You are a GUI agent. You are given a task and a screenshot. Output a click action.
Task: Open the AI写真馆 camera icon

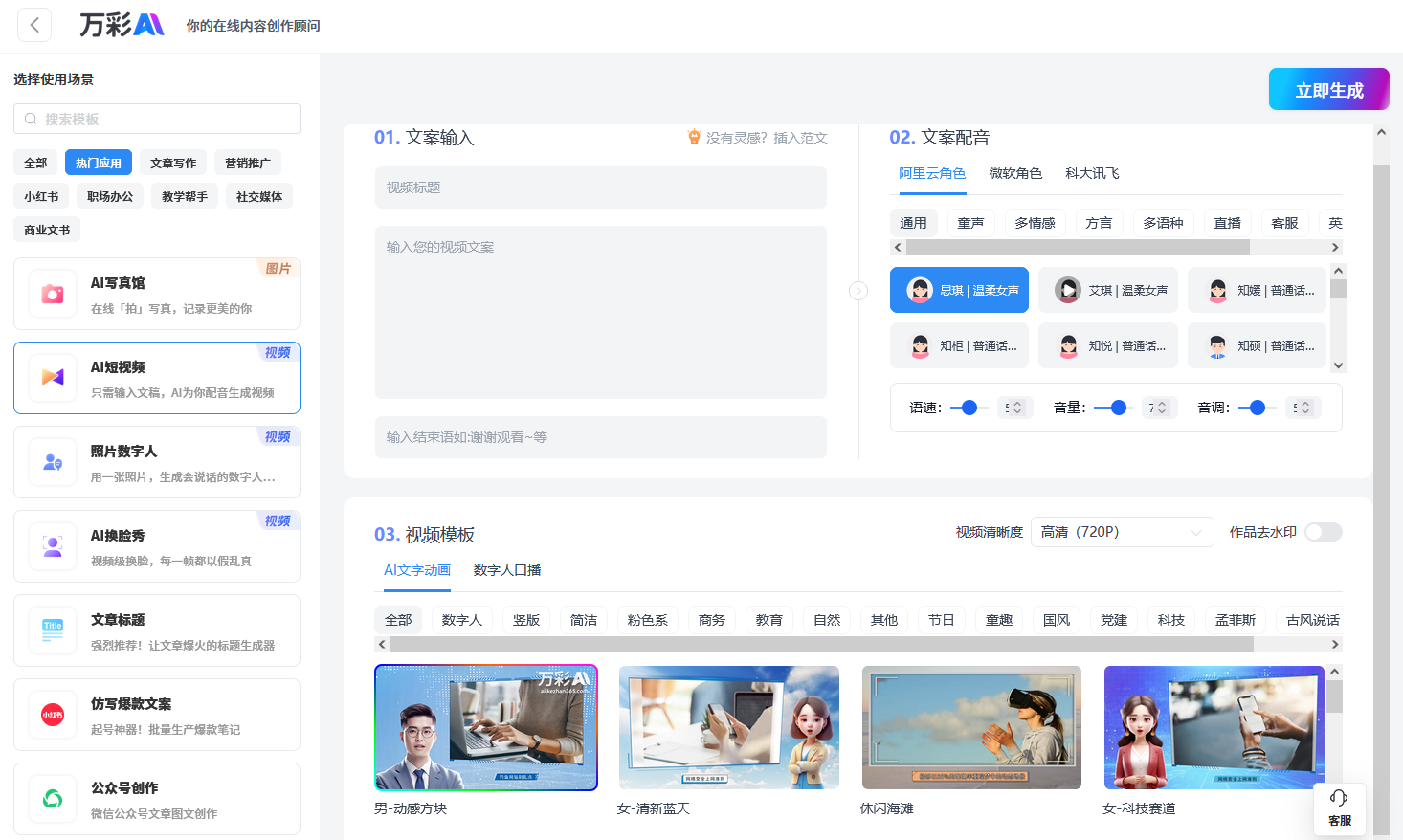(x=53, y=294)
